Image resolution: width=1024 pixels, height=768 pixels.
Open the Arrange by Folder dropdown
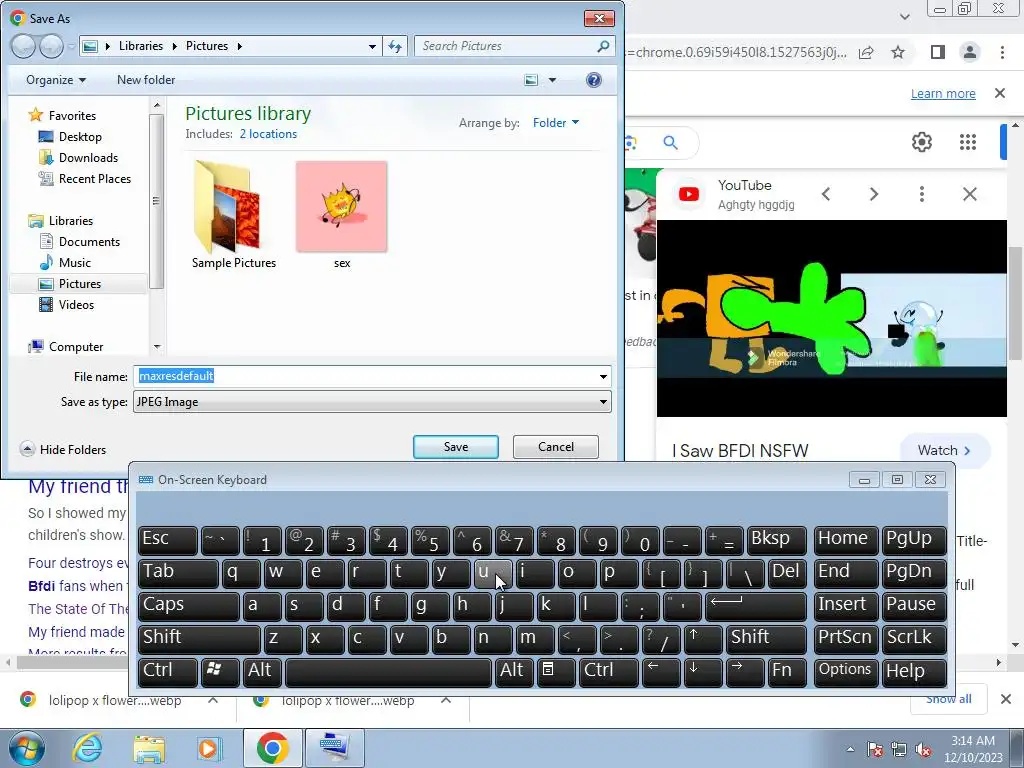[556, 123]
